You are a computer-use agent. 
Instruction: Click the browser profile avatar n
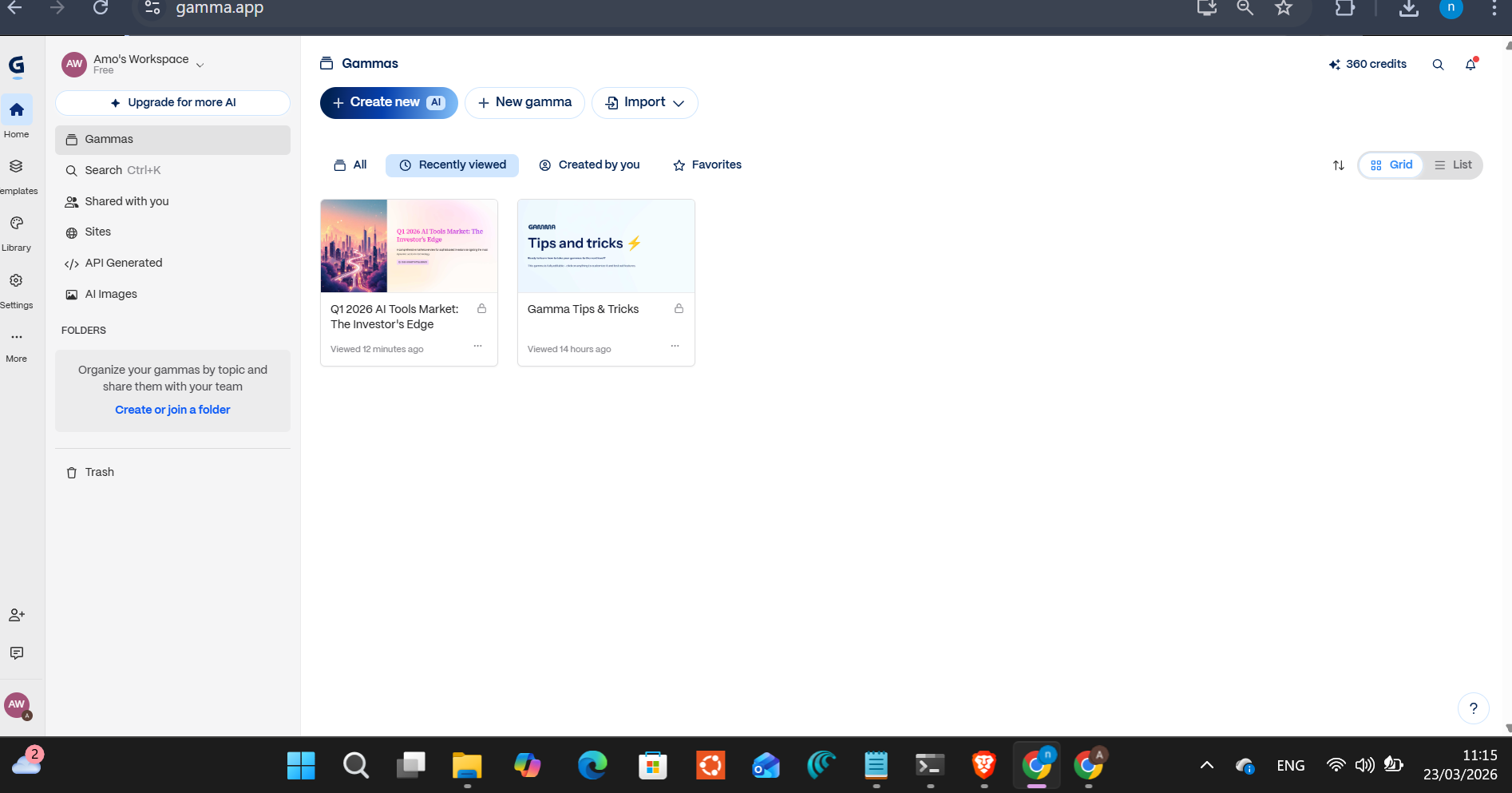(1451, 8)
